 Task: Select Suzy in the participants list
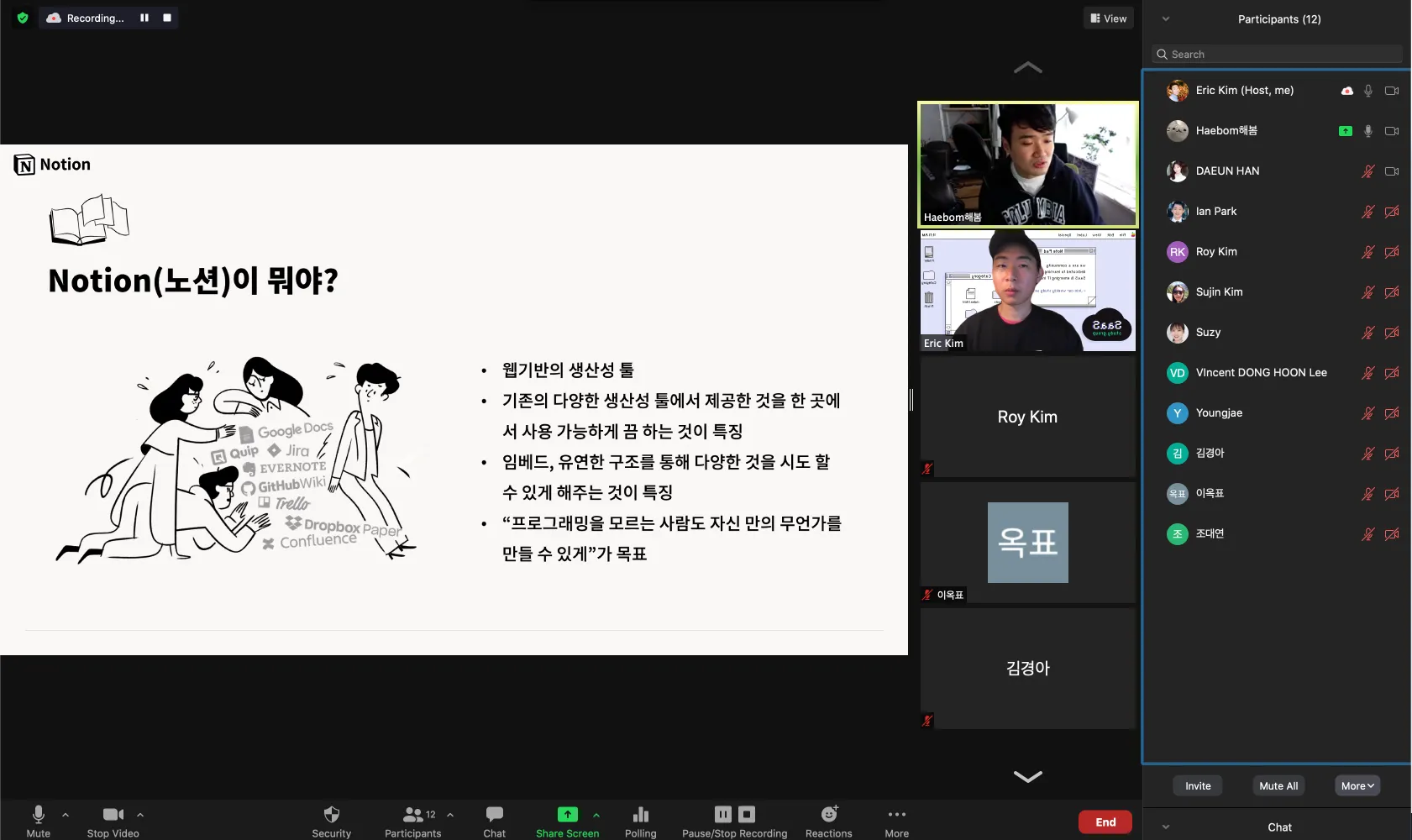click(1277, 333)
